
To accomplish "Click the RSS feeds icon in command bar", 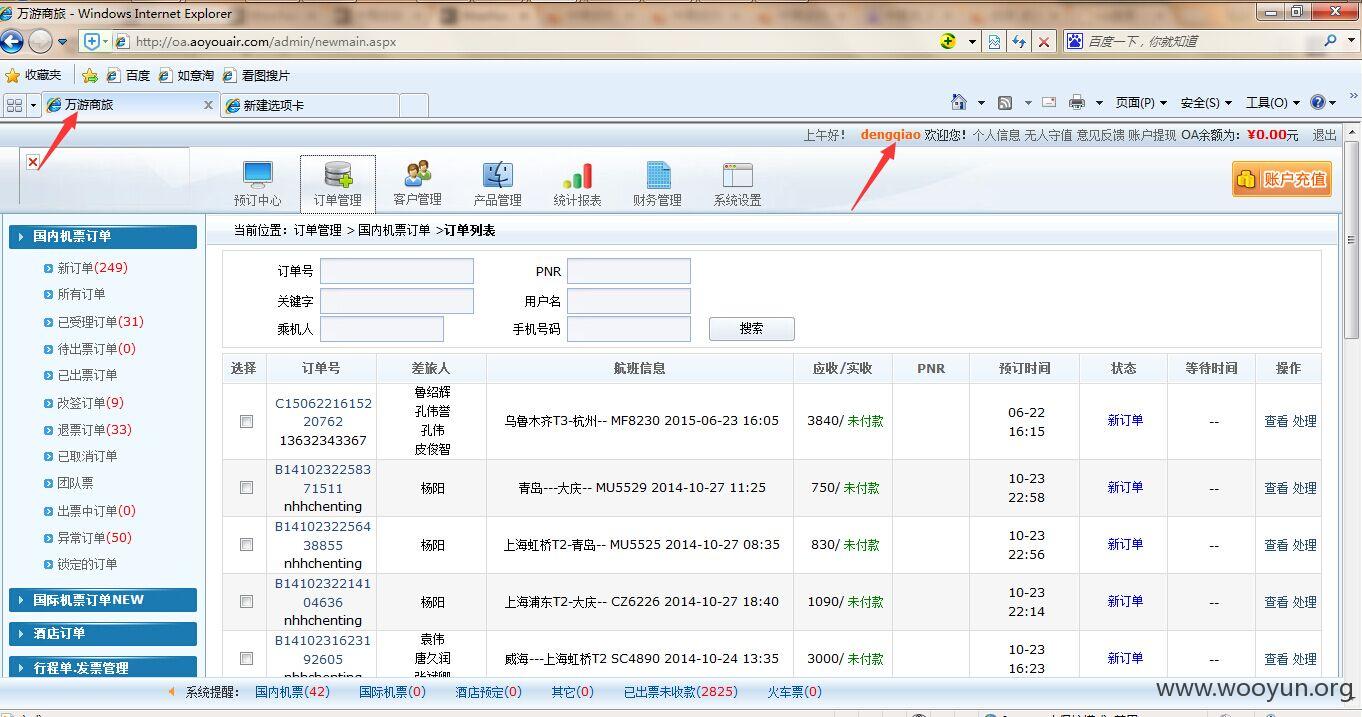I will click(x=1005, y=102).
